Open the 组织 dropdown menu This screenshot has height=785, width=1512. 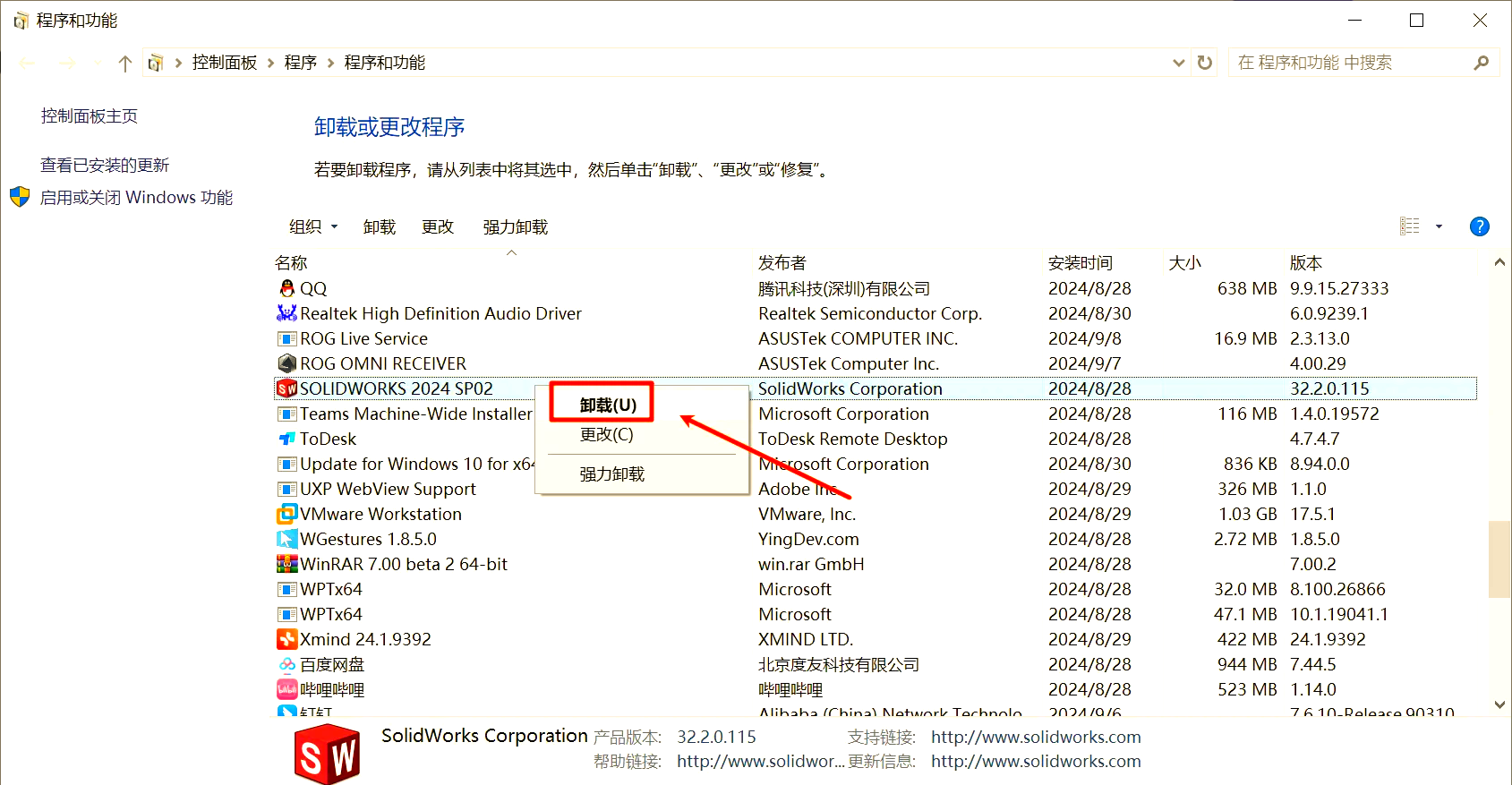[313, 227]
